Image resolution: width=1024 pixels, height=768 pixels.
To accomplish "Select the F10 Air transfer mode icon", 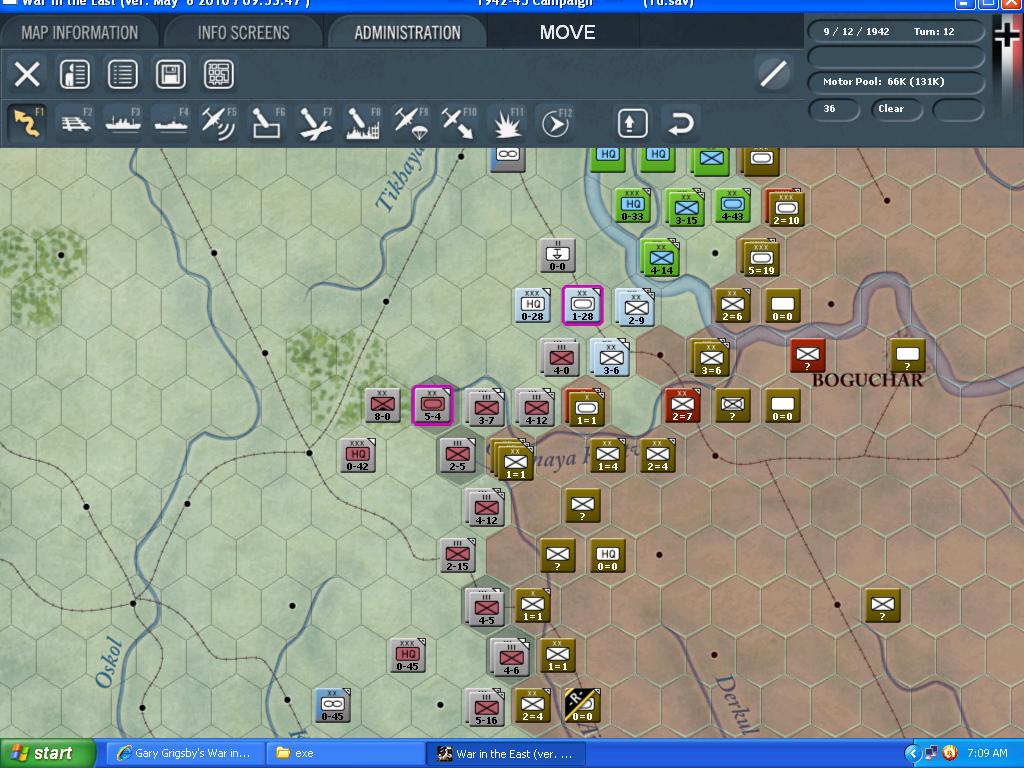I will click(458, 123).
